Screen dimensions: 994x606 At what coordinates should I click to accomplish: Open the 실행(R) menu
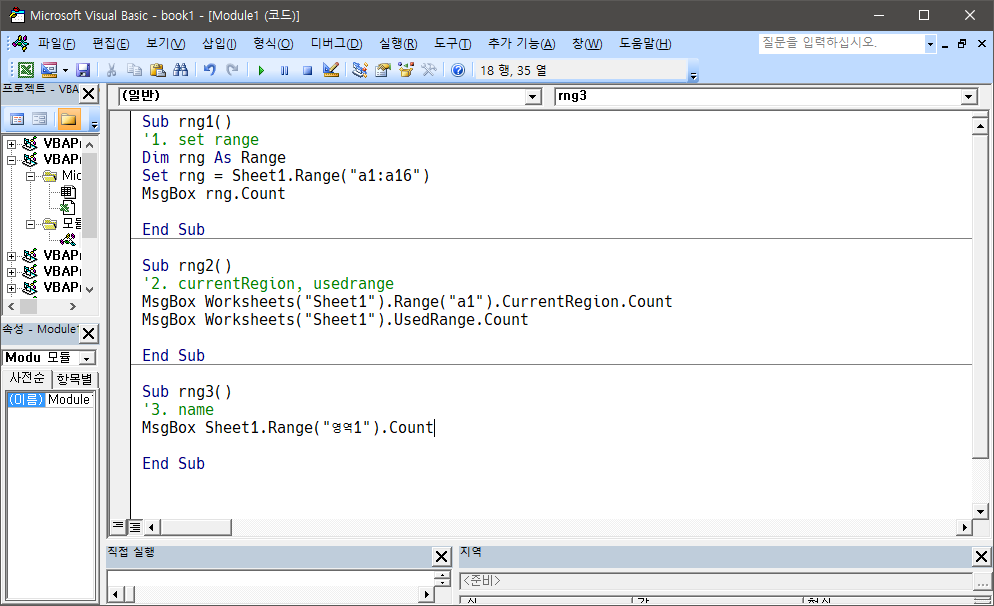point(398,44)
